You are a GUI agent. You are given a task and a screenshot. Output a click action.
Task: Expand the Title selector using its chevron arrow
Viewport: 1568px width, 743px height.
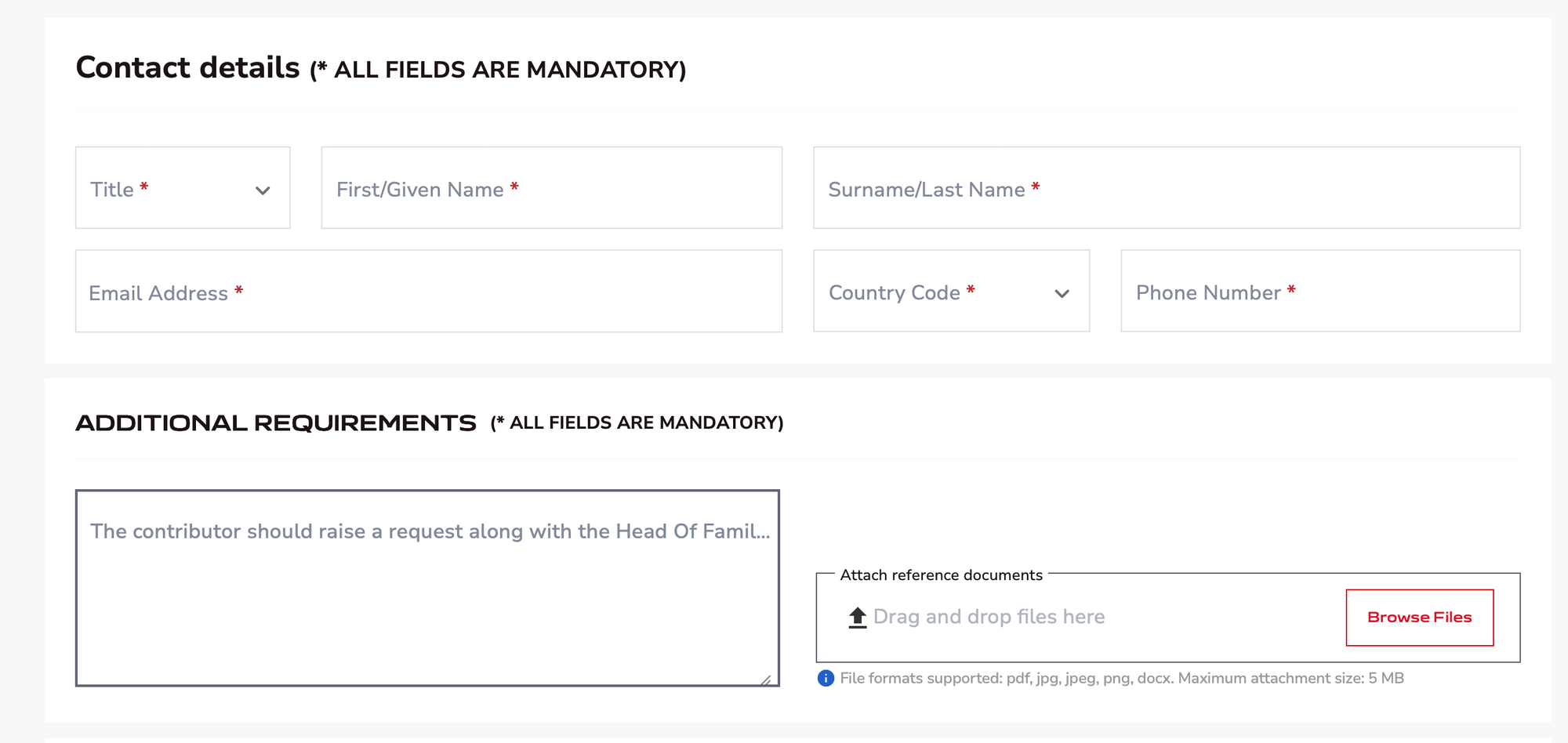click(263, 190)
